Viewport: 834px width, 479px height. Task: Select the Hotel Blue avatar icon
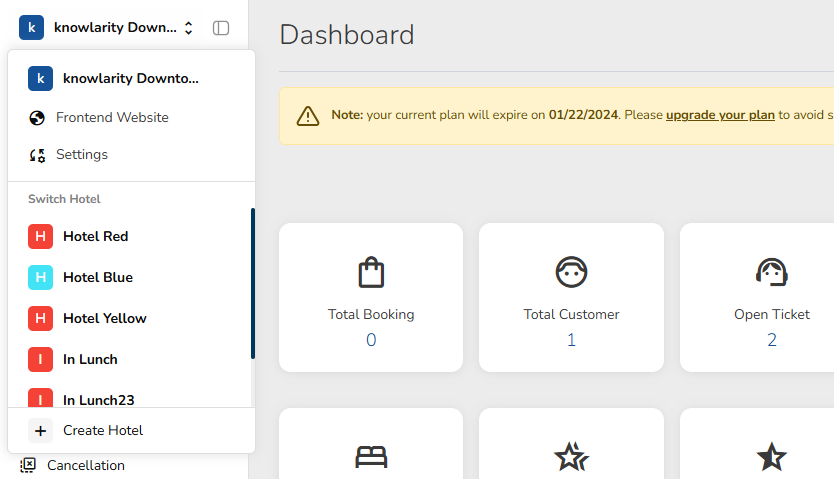(40, 278)
